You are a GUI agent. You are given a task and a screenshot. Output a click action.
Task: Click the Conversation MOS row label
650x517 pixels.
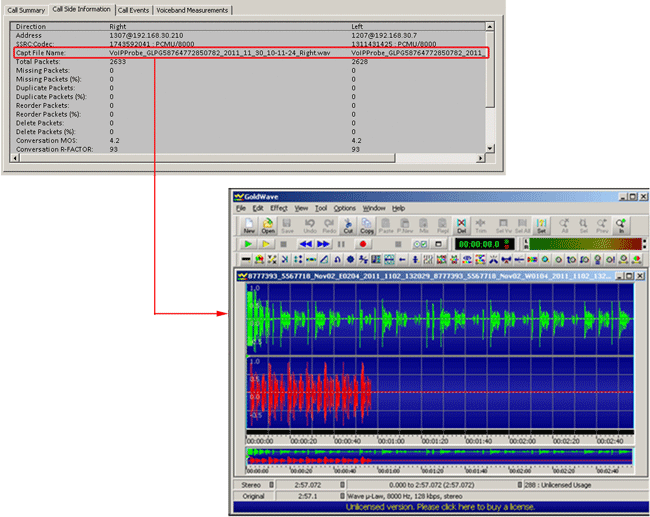pos(46,140)
